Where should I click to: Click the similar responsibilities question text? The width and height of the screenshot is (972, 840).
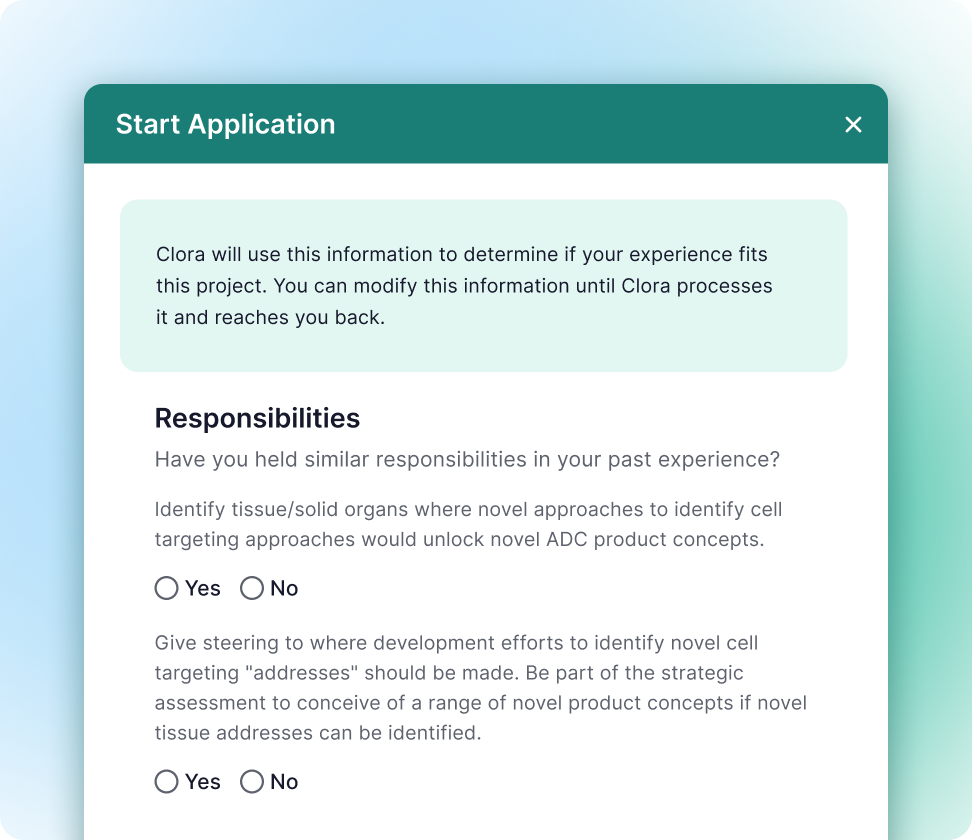coord(467,460)
